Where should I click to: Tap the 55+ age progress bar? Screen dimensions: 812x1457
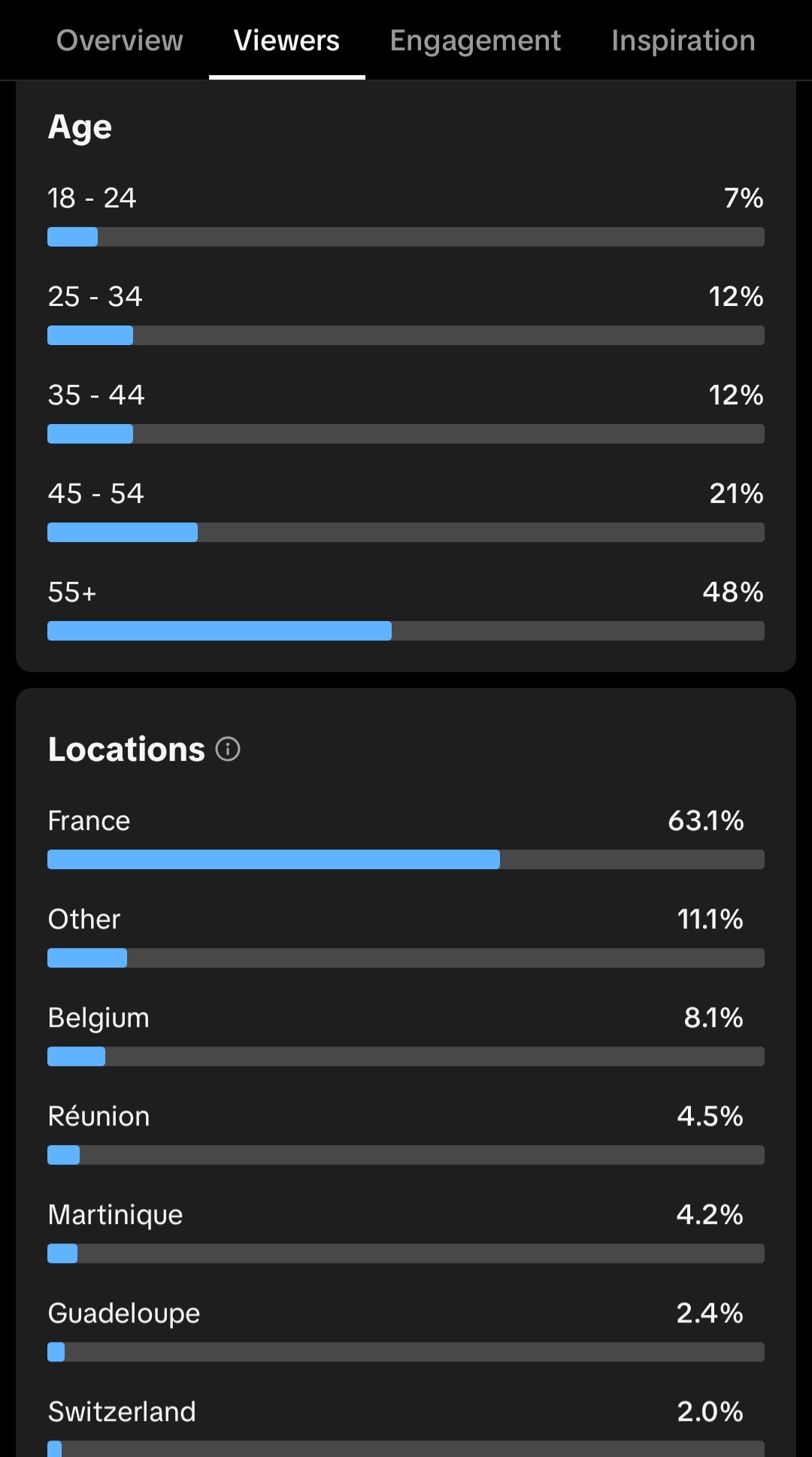406,631
